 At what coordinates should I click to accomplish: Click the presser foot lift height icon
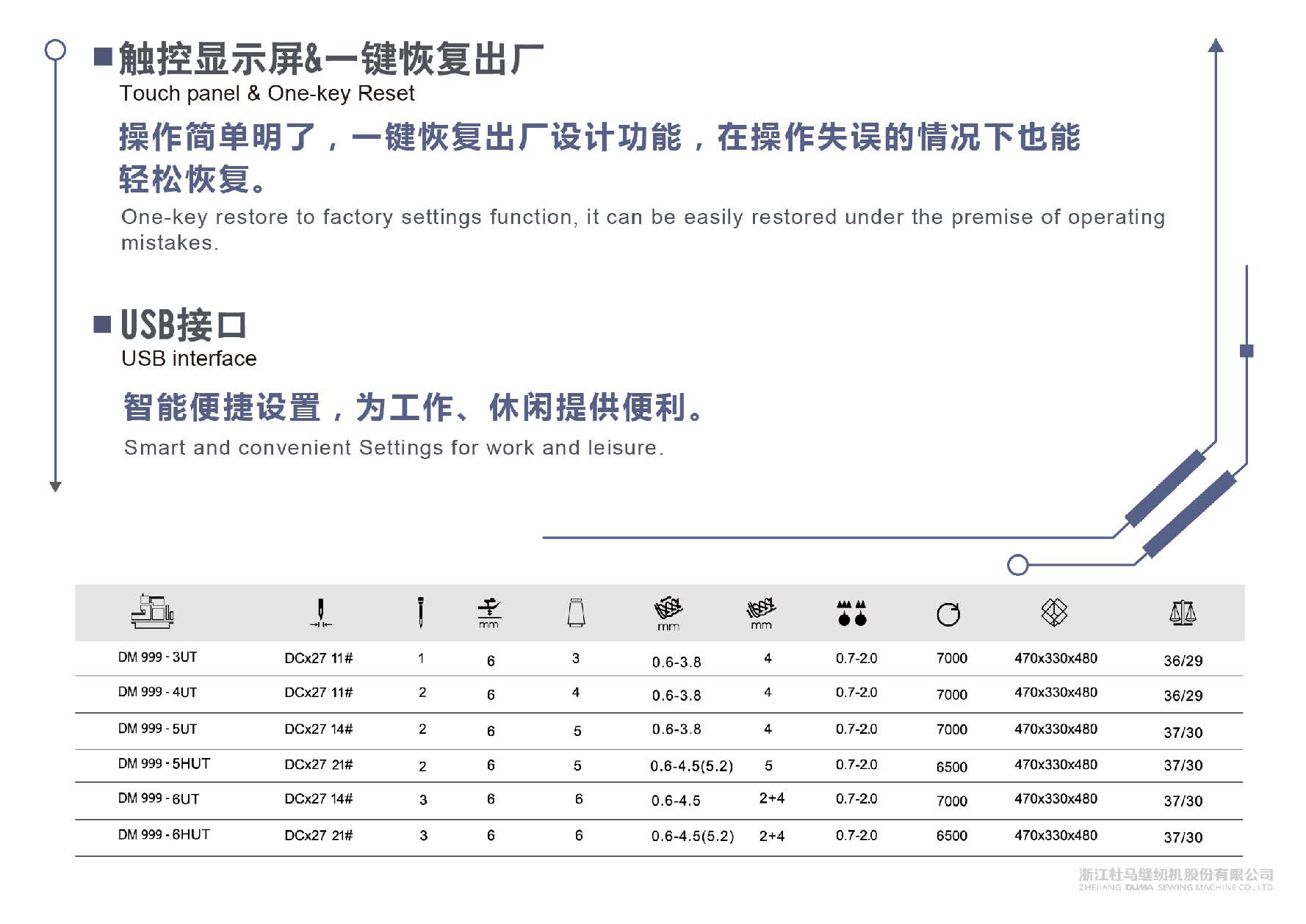489,613
